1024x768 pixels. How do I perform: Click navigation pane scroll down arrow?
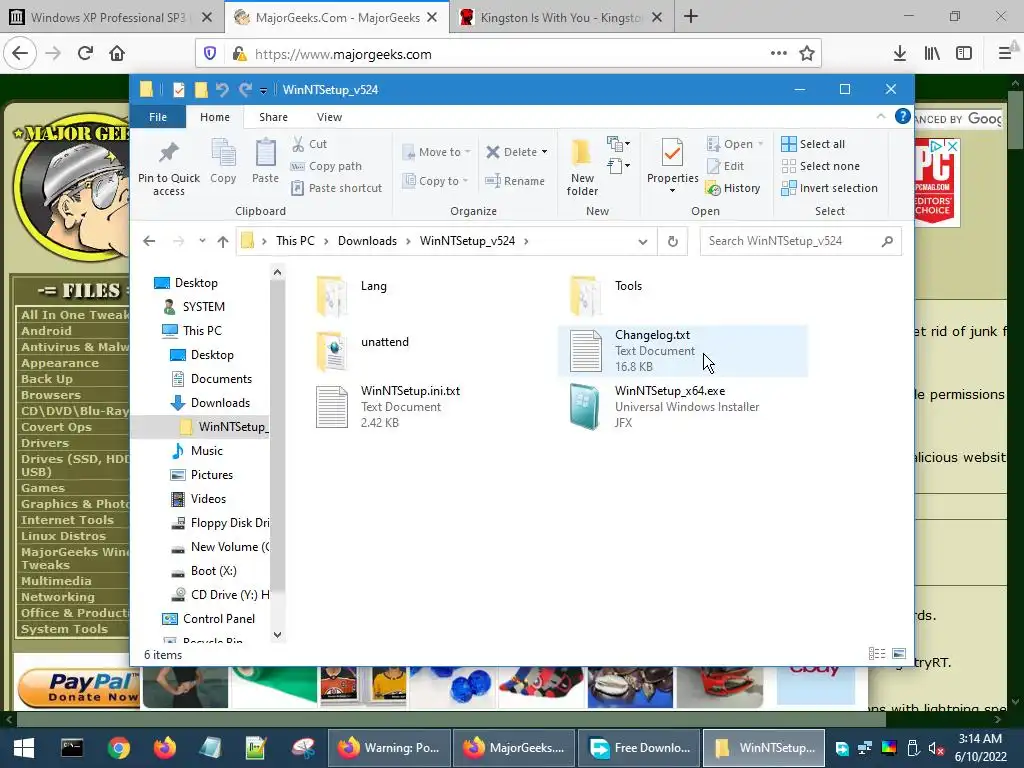[x=278, y=635]
